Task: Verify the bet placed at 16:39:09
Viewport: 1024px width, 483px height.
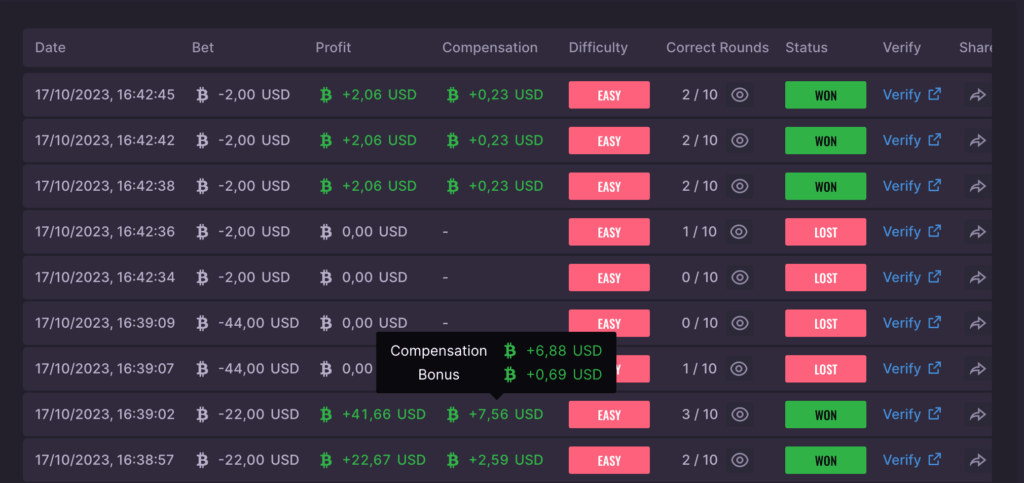Action: (x=912, y=324)
